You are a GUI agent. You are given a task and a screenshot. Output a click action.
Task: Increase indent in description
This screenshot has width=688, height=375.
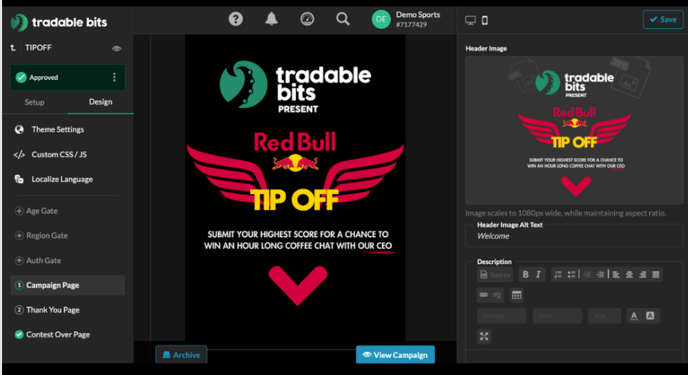point(601,275)
